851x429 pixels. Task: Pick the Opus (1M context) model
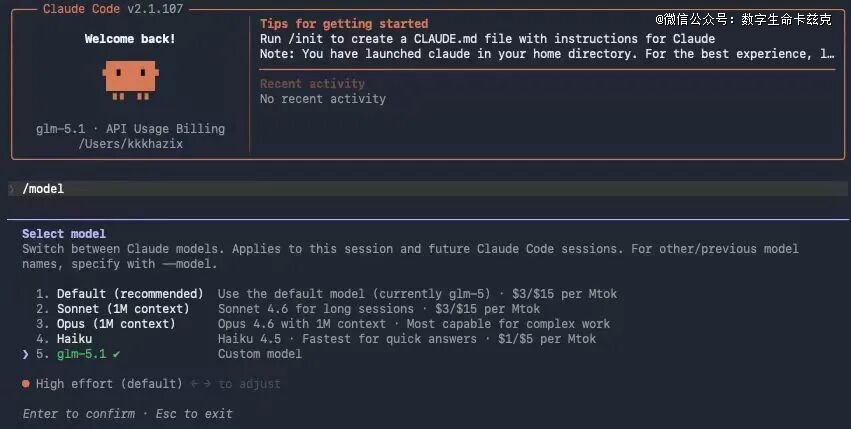coord(115,324)
